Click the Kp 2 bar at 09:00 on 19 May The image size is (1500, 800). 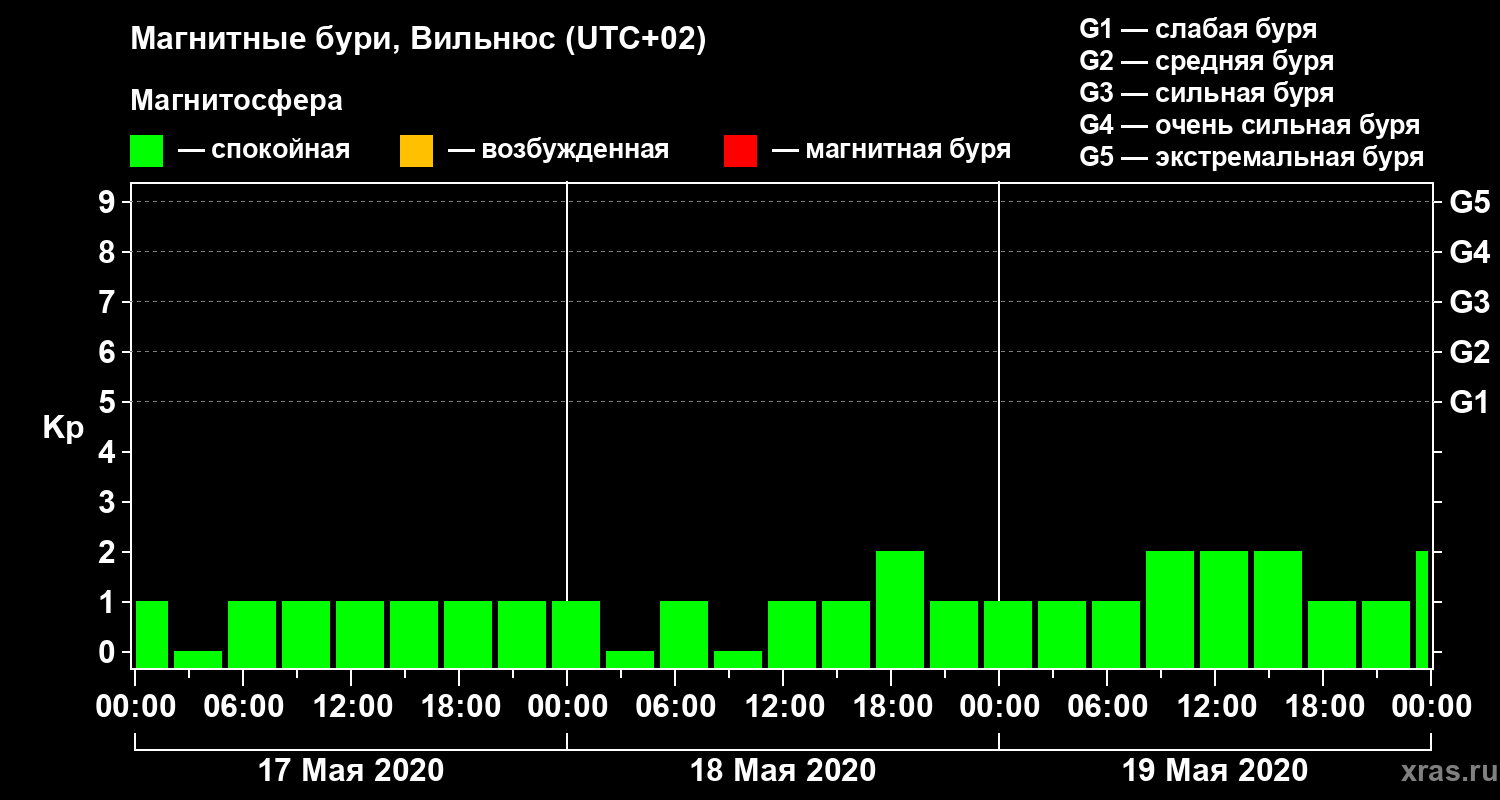tap(1170, 609)
